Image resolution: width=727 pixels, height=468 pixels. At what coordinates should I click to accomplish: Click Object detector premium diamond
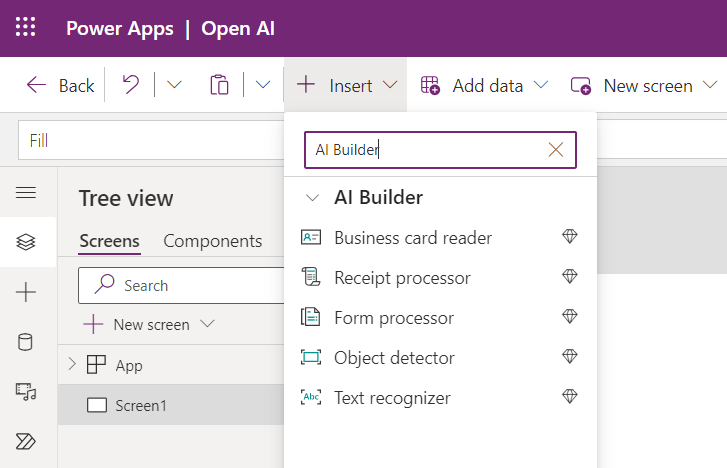569,356
